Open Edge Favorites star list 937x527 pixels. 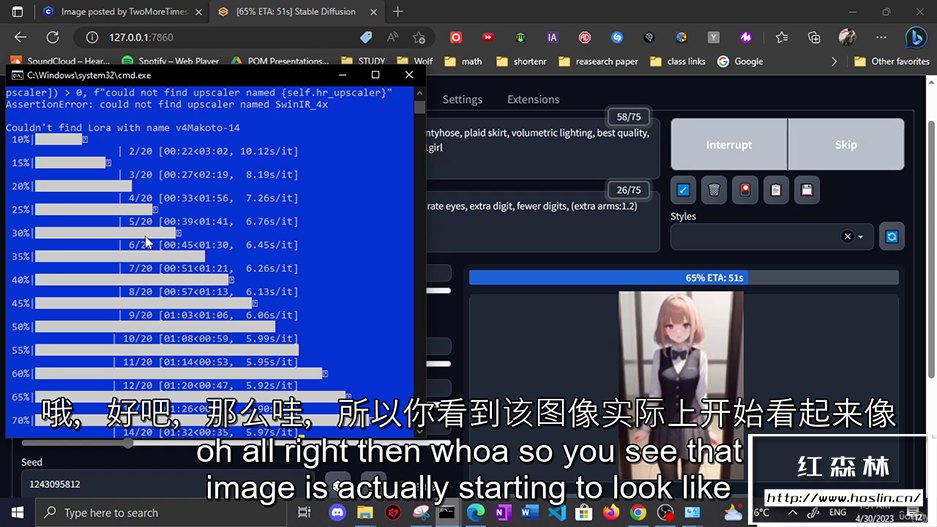click(782, 37)
